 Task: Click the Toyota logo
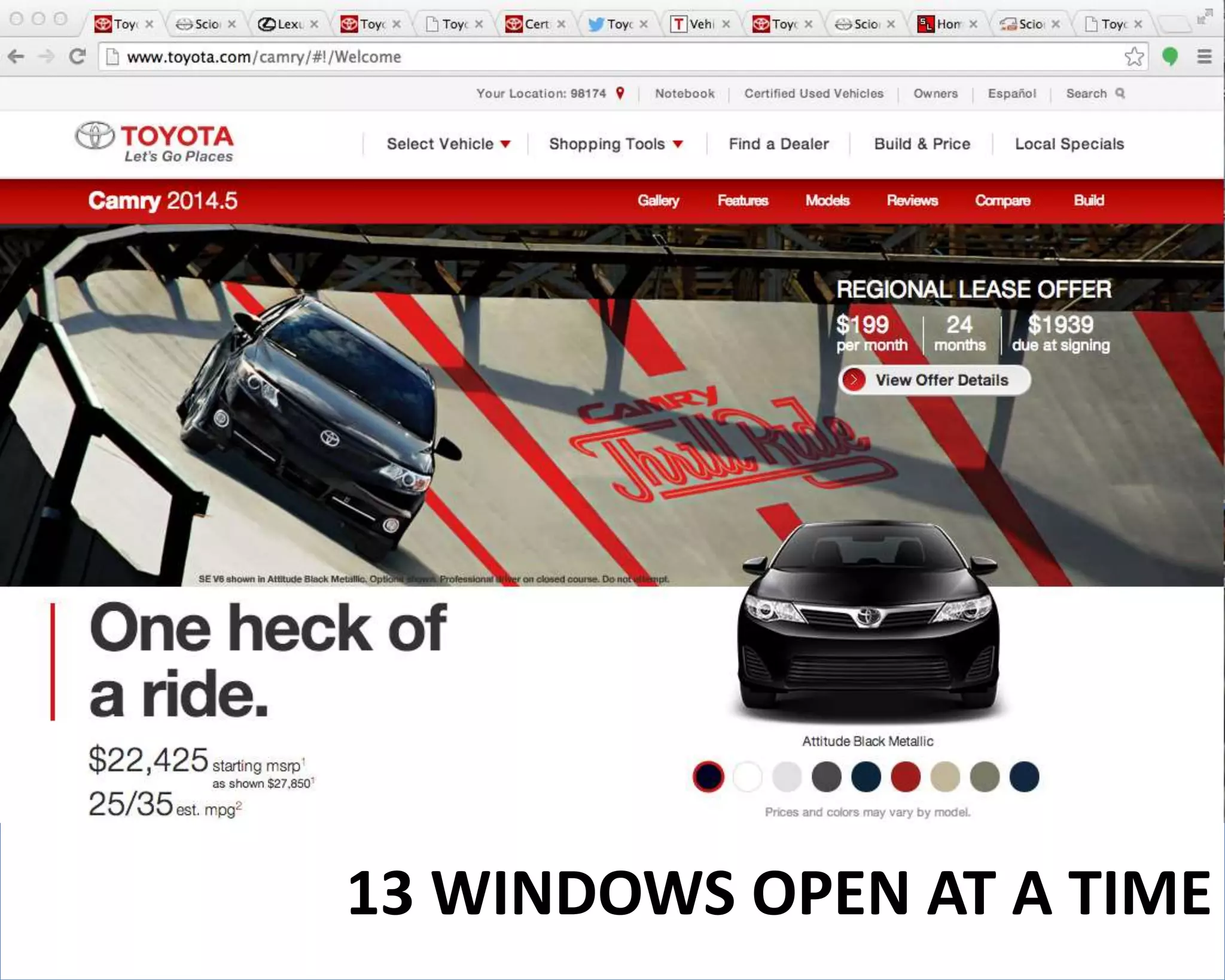[x=154, y=142]
